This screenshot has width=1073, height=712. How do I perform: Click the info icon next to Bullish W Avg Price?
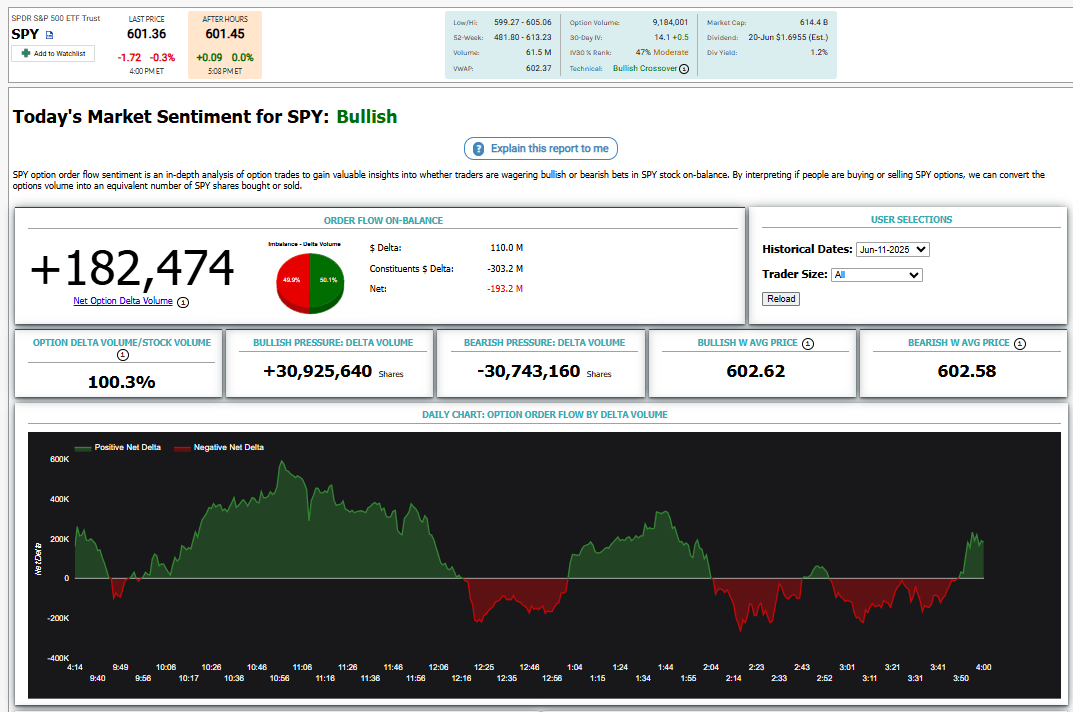pyautogui.click(x=807, y=344)
